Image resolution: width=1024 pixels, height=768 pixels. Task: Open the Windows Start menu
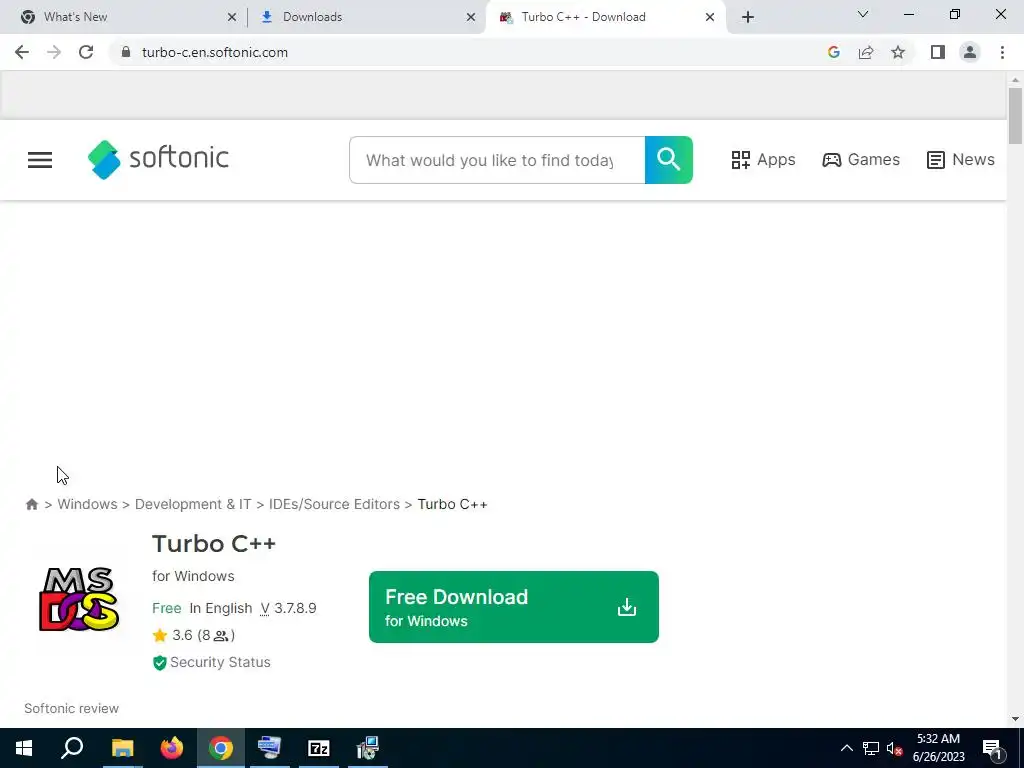coord(24,748)
